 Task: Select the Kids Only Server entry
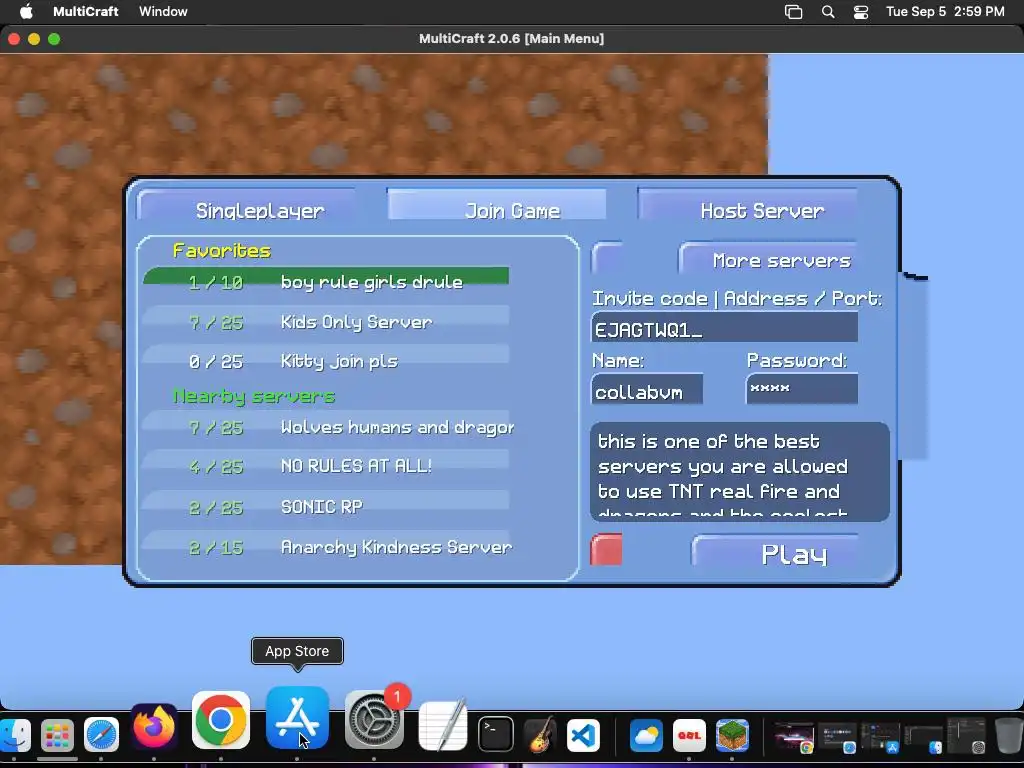(327, 317)
